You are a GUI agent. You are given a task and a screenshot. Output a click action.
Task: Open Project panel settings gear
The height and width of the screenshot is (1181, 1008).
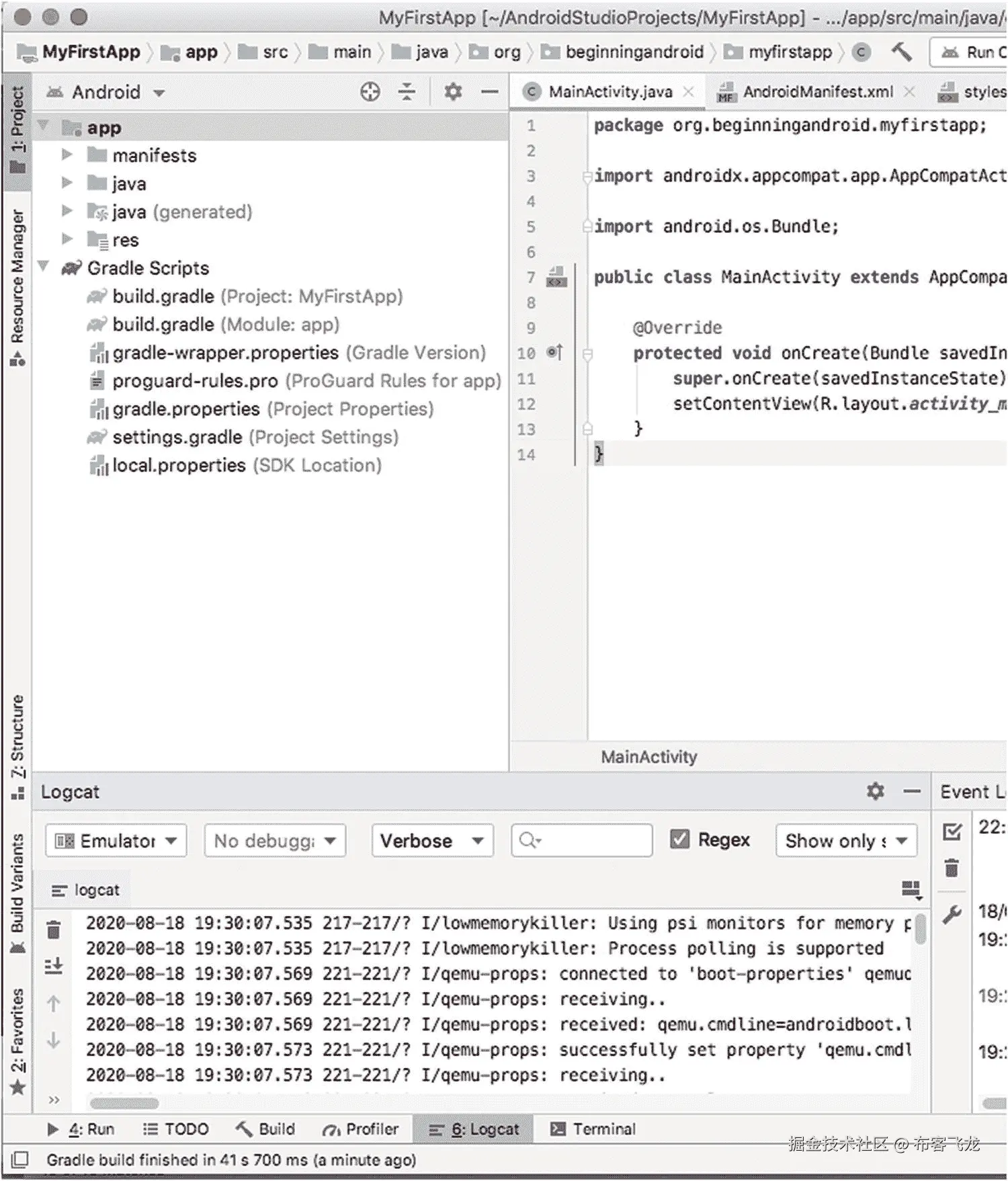tap(453, 91)
